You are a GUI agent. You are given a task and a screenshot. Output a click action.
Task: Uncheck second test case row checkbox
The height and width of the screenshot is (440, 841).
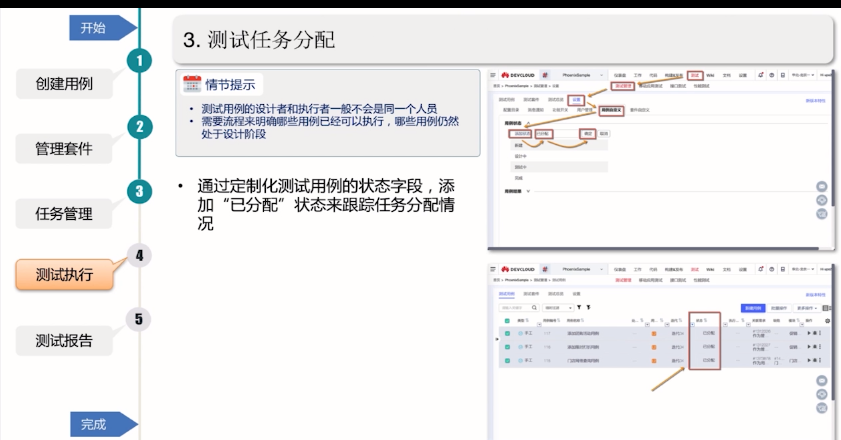[507, 347]
